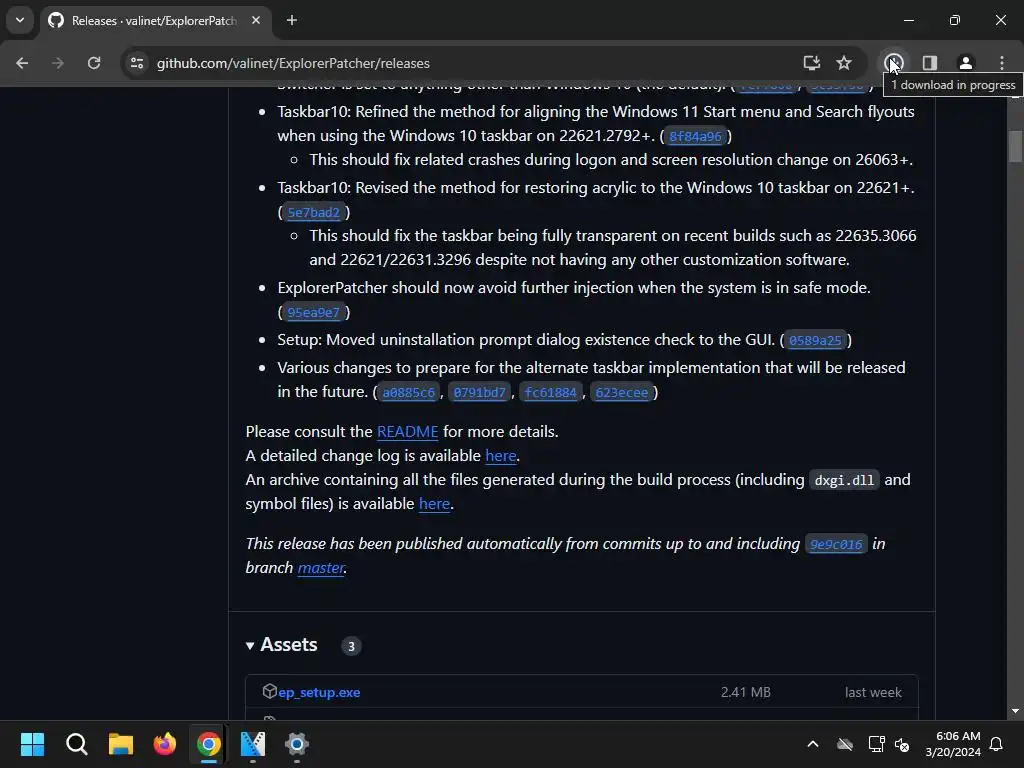Viewport: 1024px width, 768px height.
Task: Open the master branch link
Action: click(321, 568)
